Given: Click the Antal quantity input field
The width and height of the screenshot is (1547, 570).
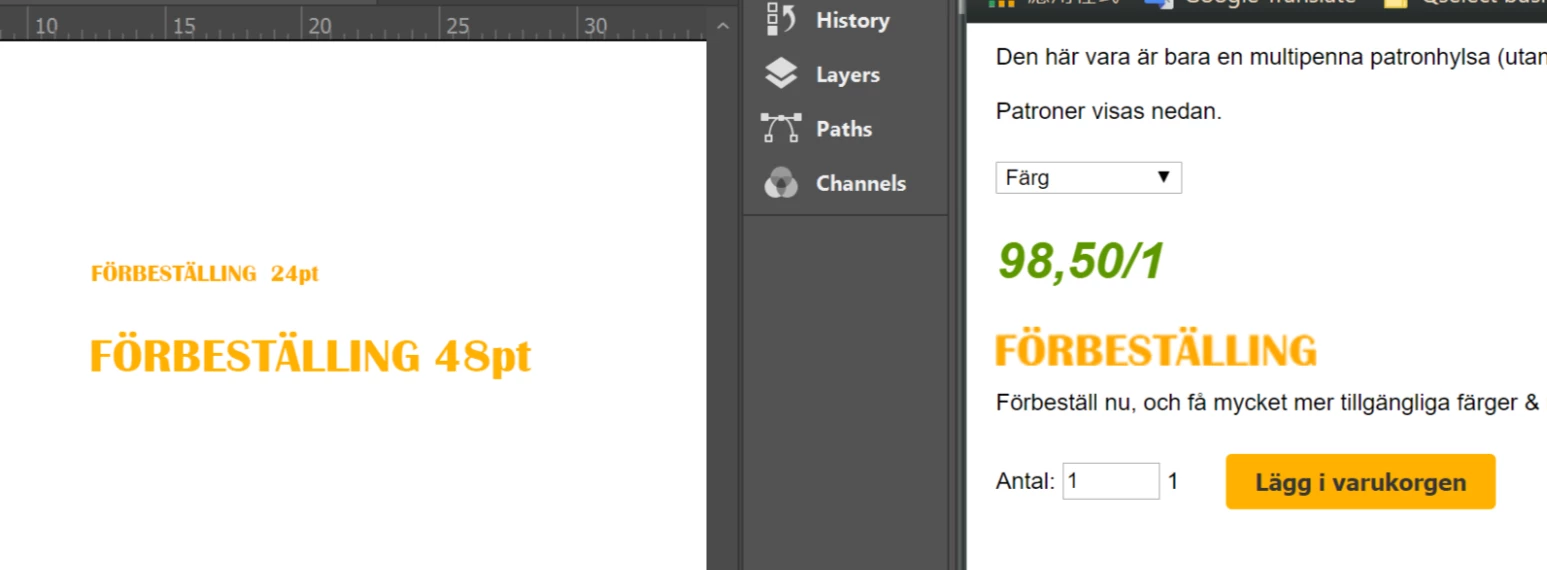Looking at the screenshot, I should point(1111,481).
